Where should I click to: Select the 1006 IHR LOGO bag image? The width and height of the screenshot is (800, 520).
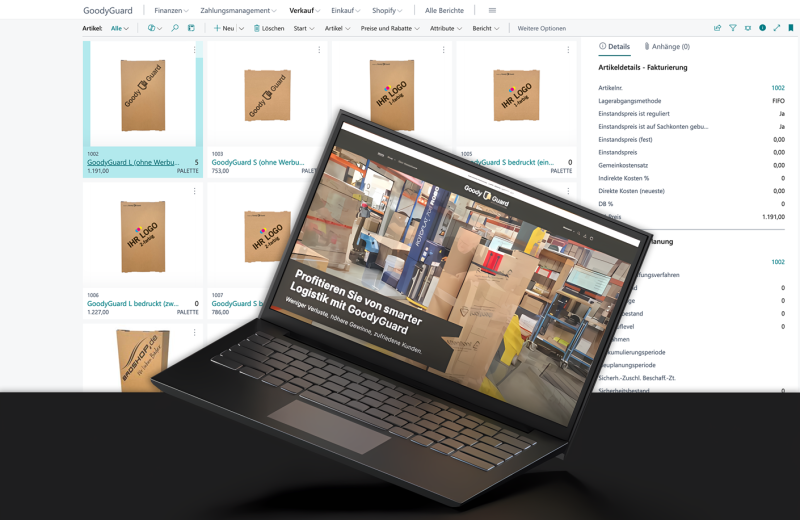coord(143,236)
